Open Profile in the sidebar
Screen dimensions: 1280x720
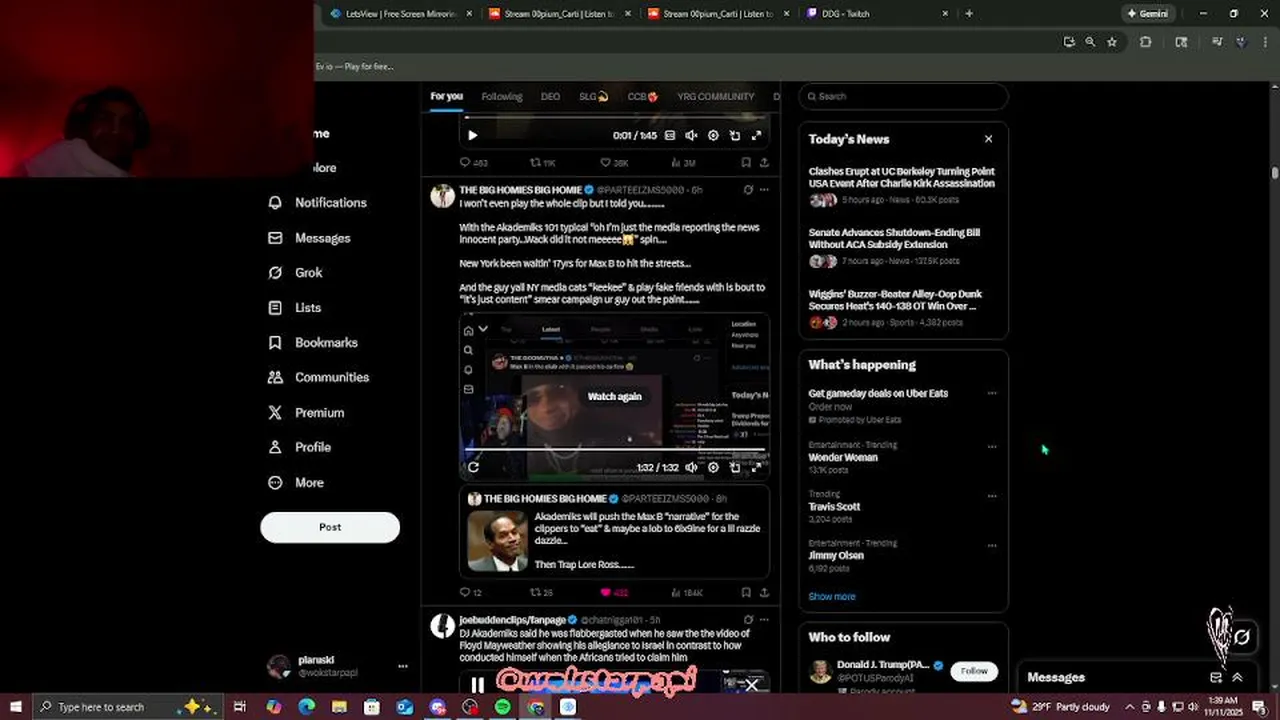coord(300,447)
